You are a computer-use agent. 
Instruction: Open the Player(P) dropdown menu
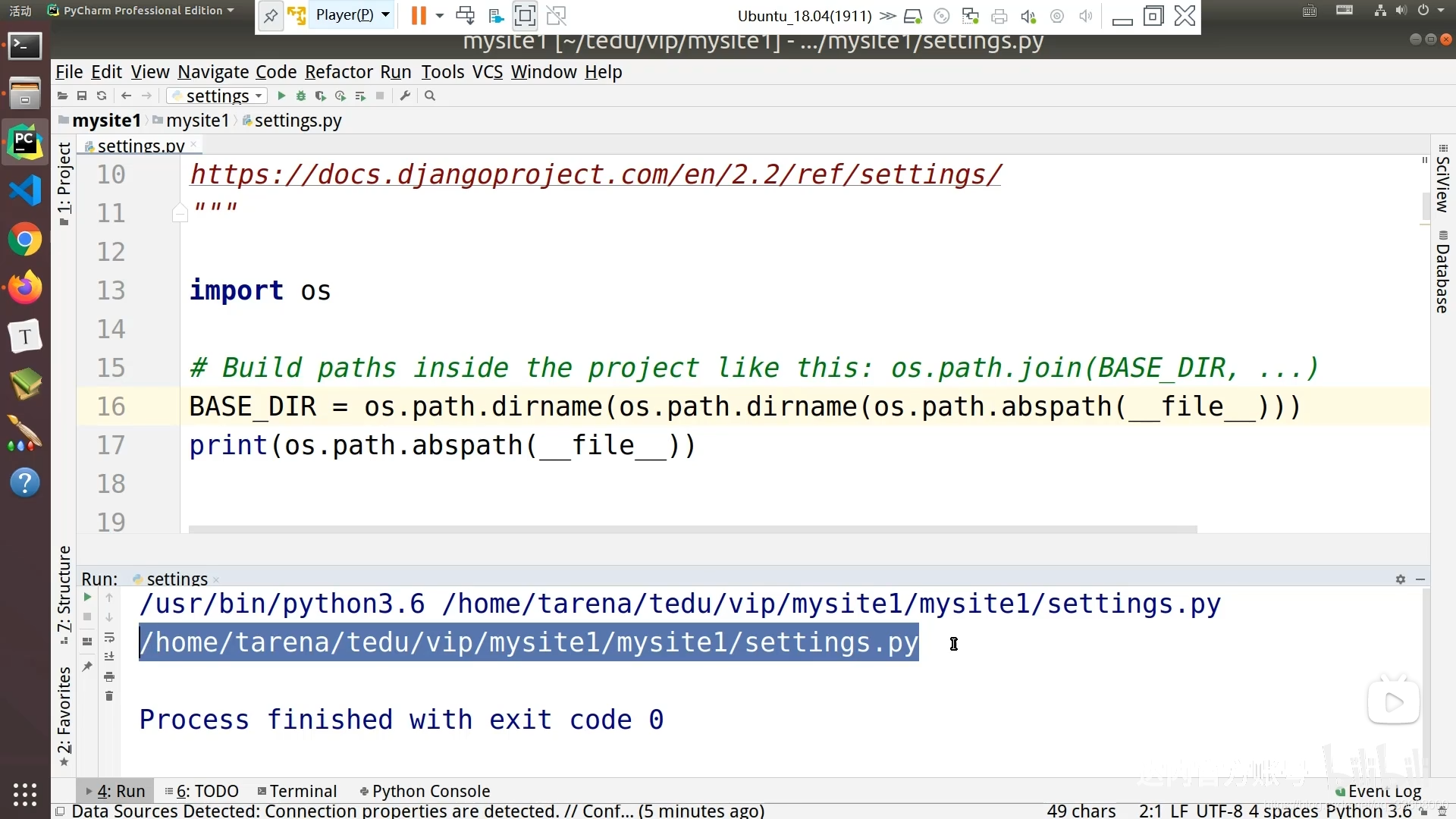[x=353, y=15]
